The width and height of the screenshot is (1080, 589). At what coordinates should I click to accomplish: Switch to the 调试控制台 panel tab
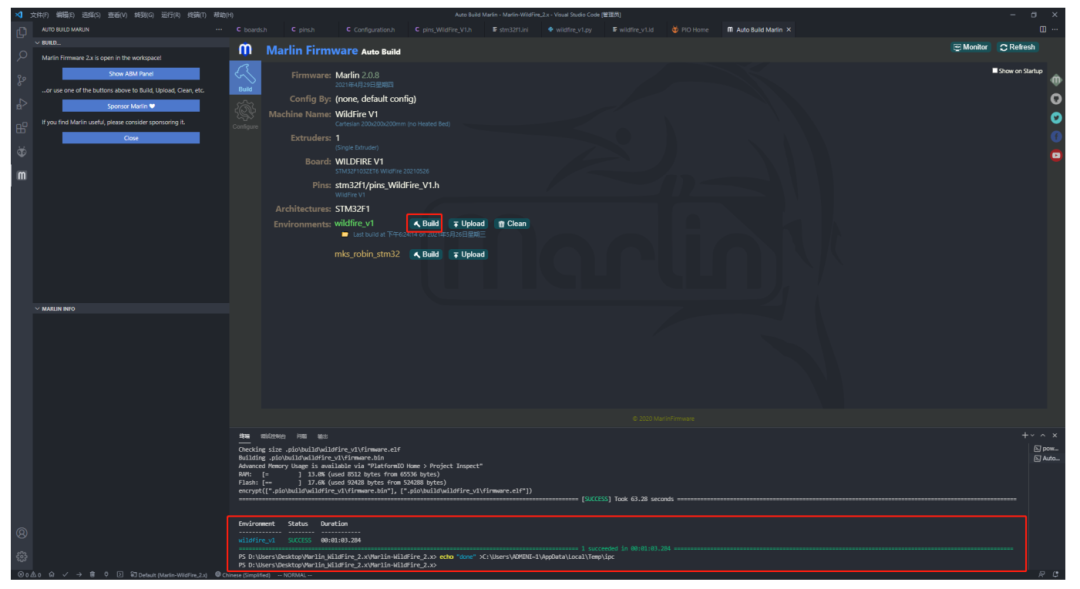273,436
